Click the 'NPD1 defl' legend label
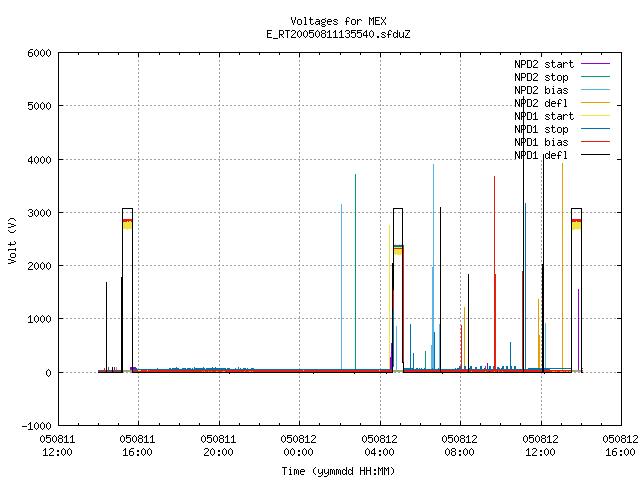The height and width of the screenshot is (480, 640). tap(541, 156)
